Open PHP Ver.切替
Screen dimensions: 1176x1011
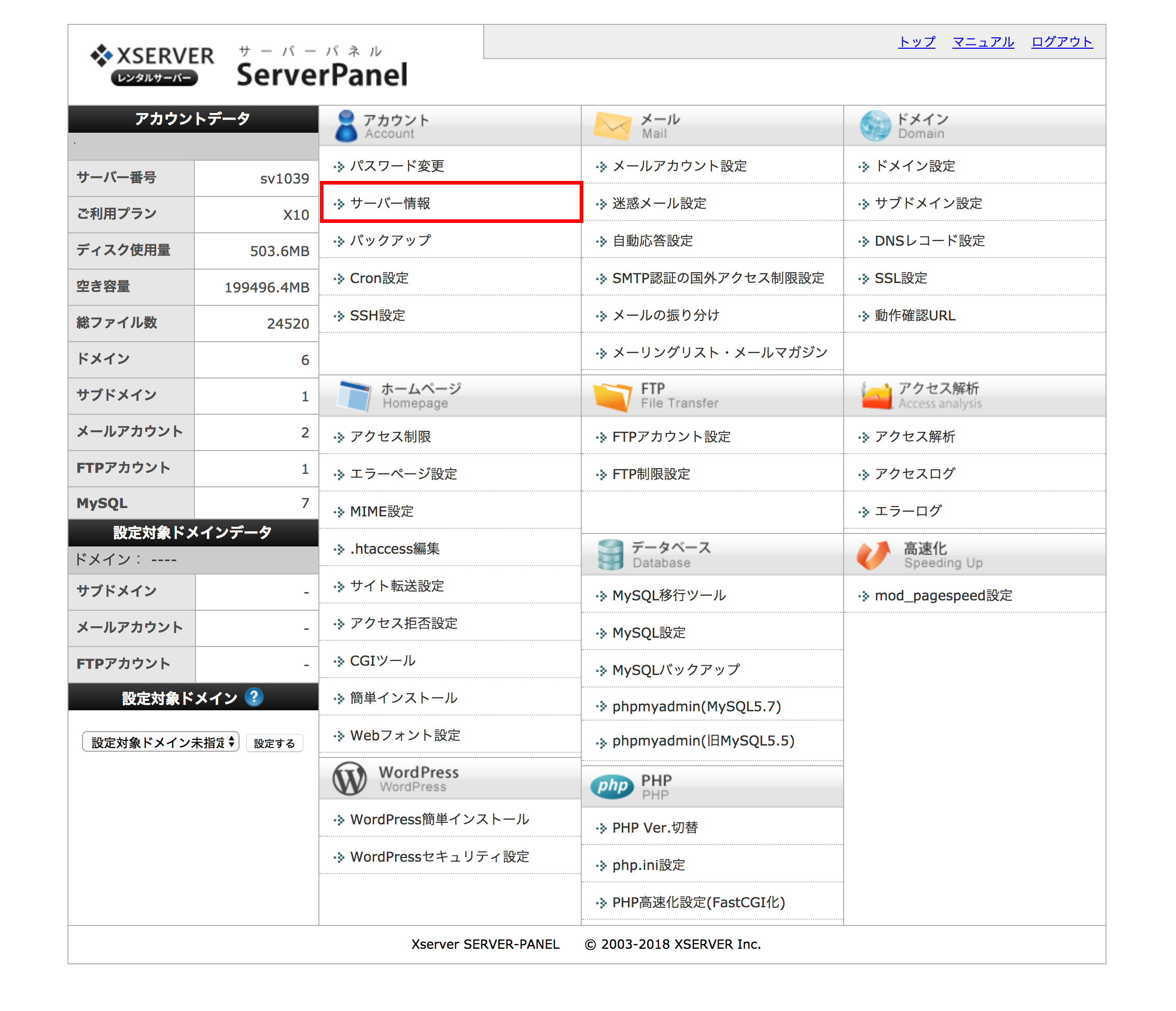click(655, 827)
